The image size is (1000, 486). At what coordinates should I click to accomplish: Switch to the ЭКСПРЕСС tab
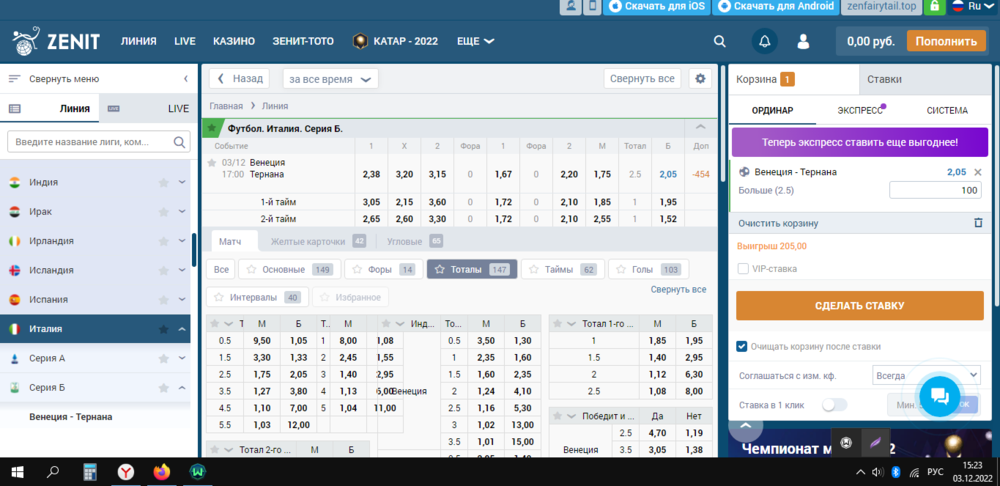(860, 110)
